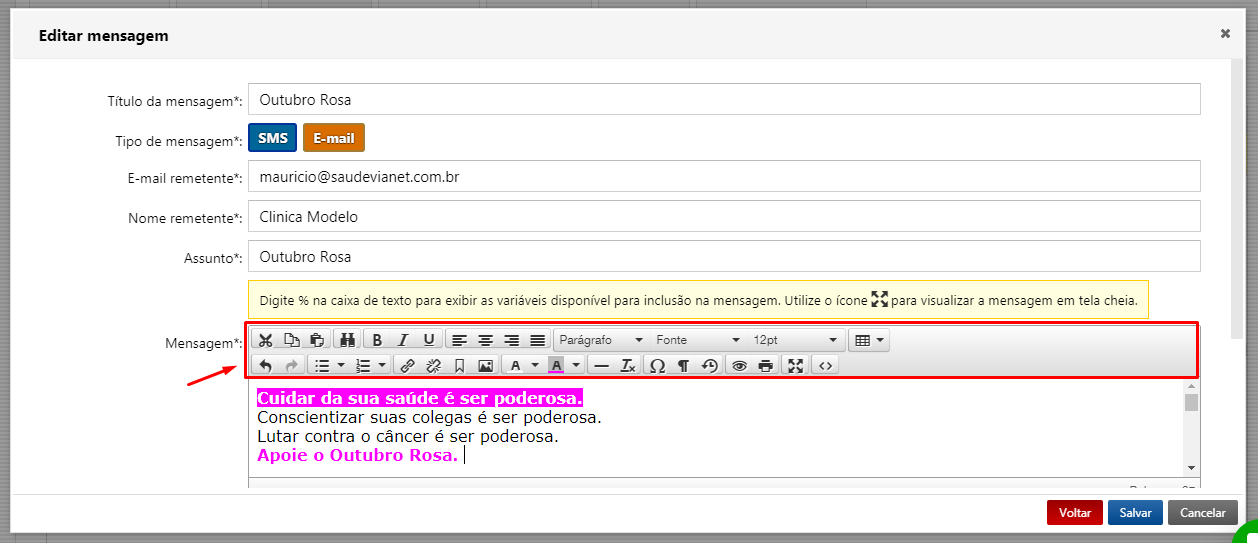Screen dimensions: 1258x543
Task: Apply bullet list formatting
Action: [322, 366]
